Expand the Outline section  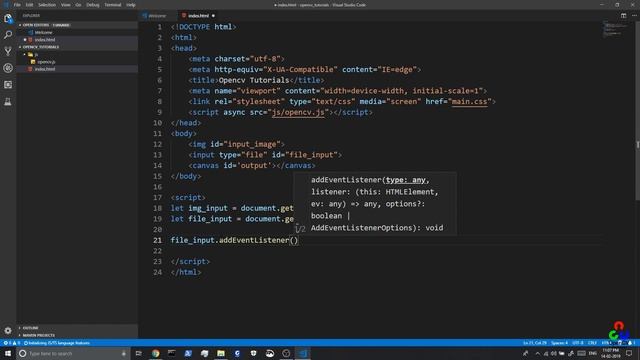(78, 328)
